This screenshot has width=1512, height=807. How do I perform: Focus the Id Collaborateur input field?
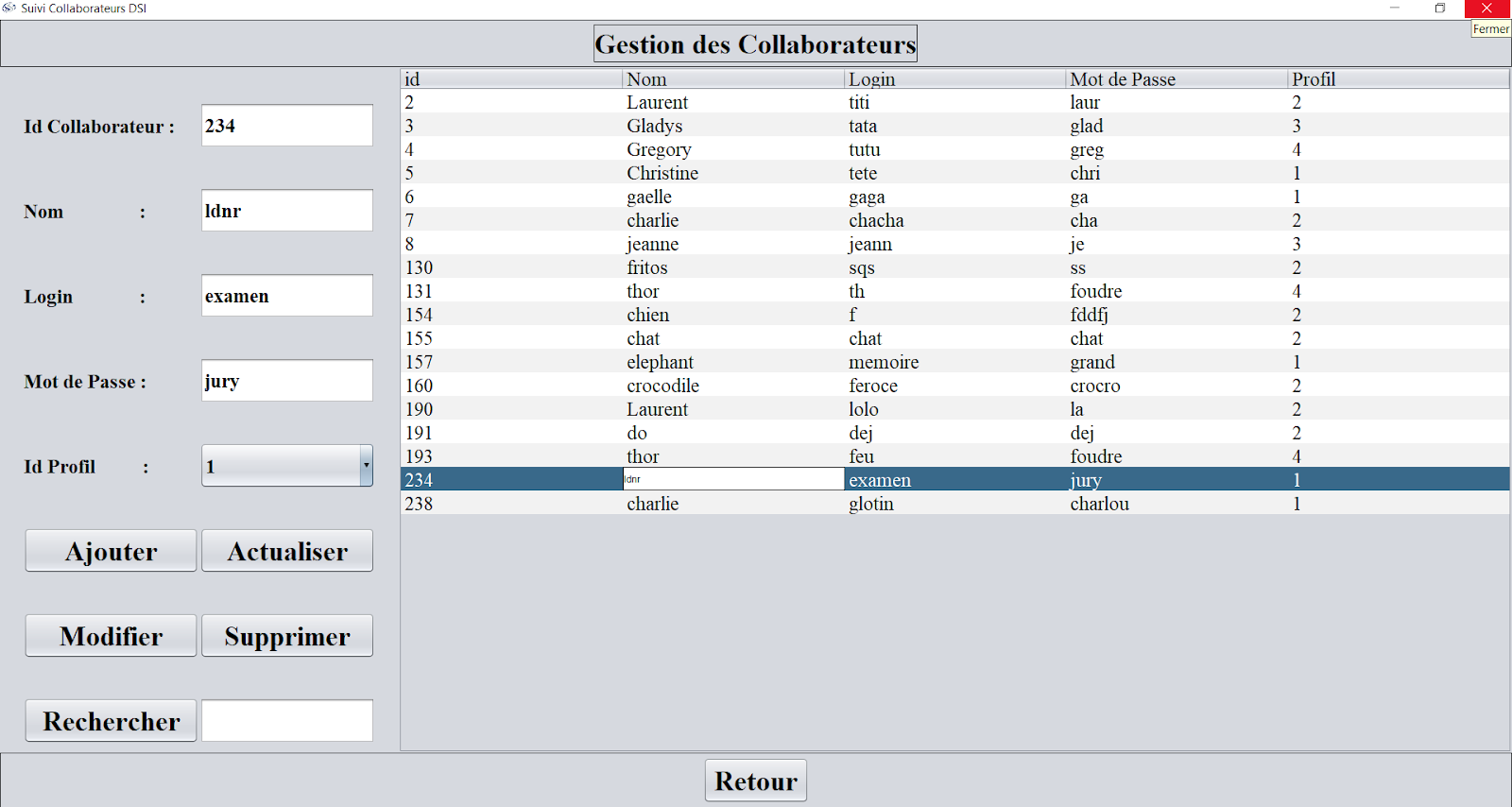tap(287, 126)
